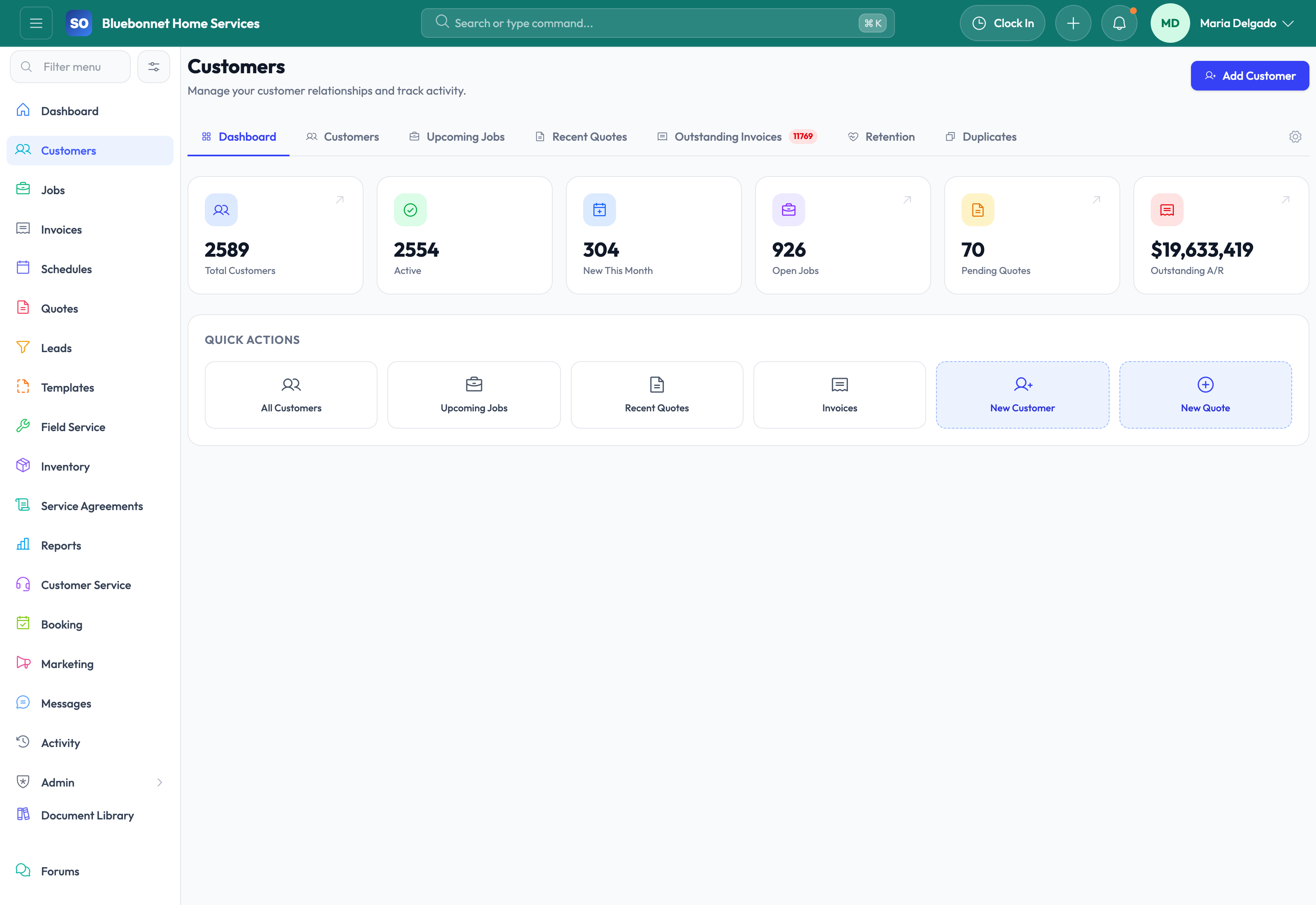The height and width of the screenshot is (905, 1316).
Task: Click the '$19,633,419' Outstanding A/R value
Action: coord(1202,250)
